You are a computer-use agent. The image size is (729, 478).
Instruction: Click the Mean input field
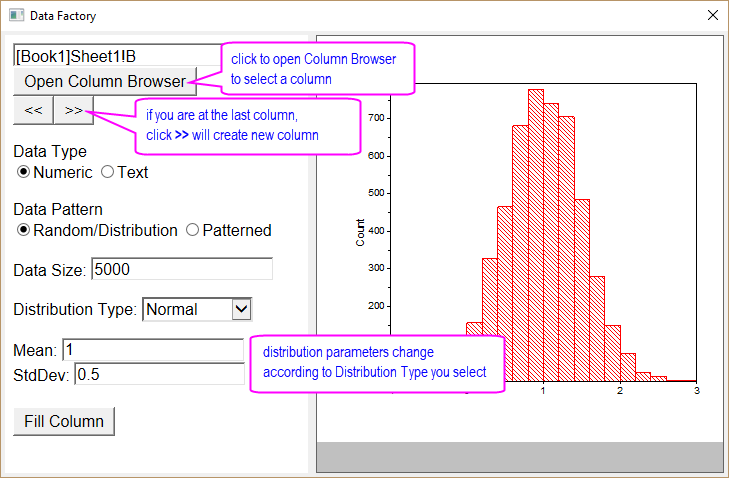coord(153,350)
